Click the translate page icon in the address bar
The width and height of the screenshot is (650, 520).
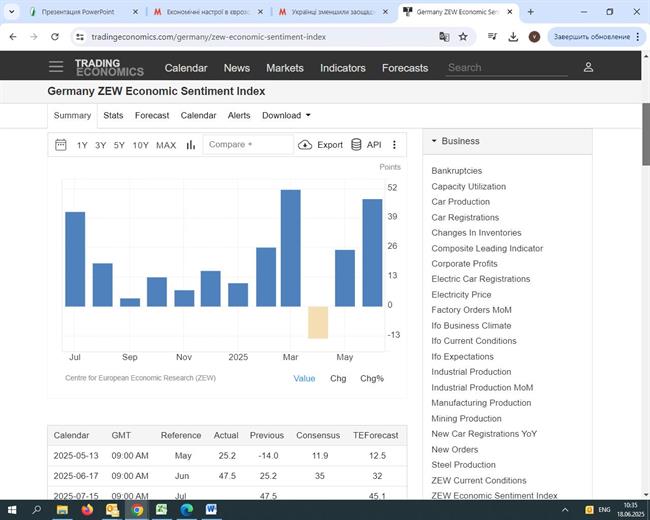(444, 37)
